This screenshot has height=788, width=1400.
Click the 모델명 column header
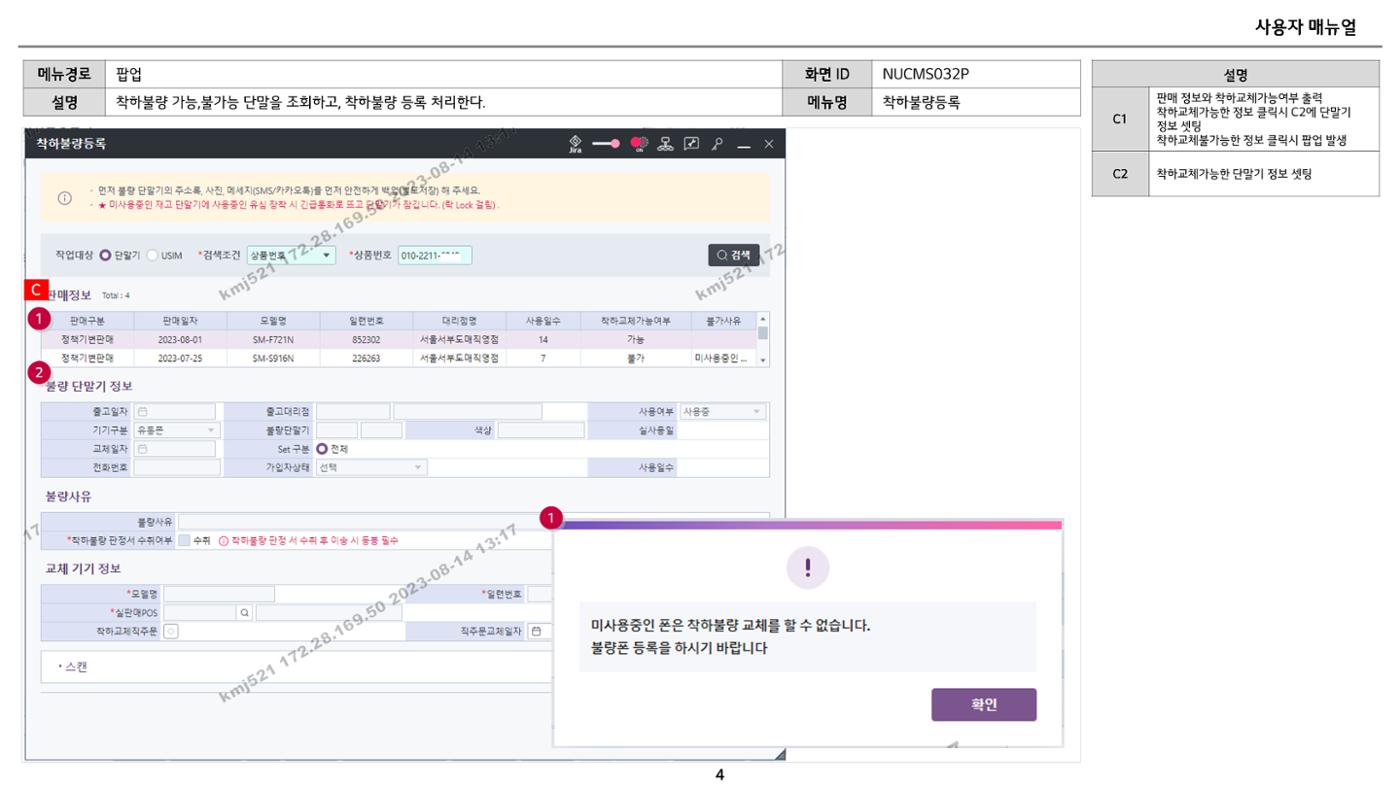click(273, 321)
